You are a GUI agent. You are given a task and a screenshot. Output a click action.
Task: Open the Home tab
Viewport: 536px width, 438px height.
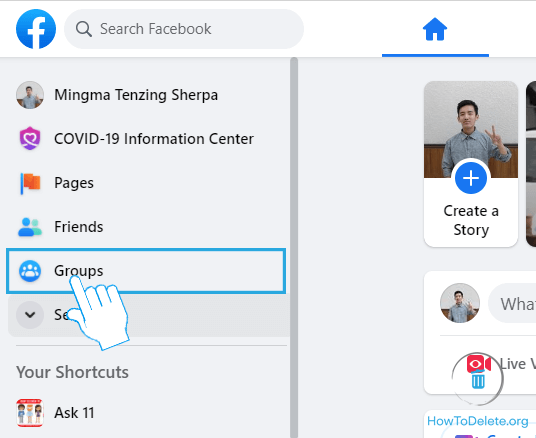[435, 29]
